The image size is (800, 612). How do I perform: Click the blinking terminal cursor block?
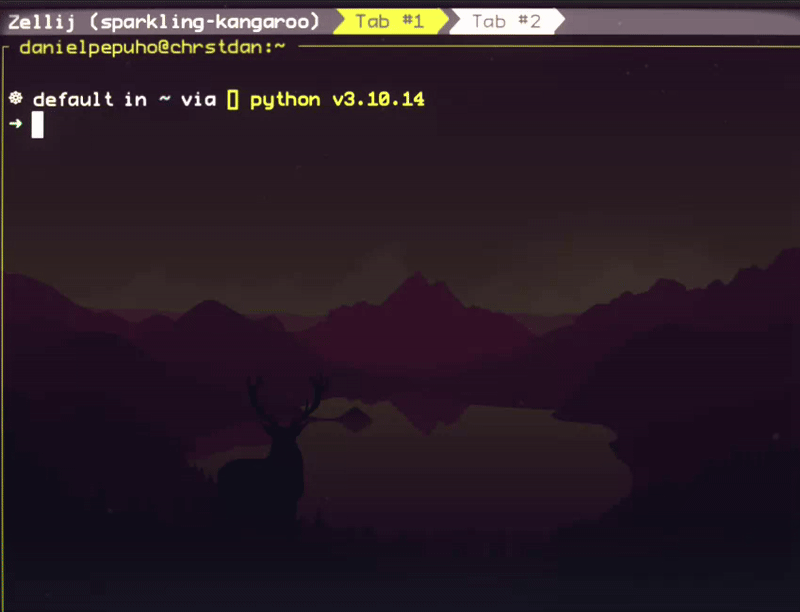pyautogui.click(x=37, y=125)
